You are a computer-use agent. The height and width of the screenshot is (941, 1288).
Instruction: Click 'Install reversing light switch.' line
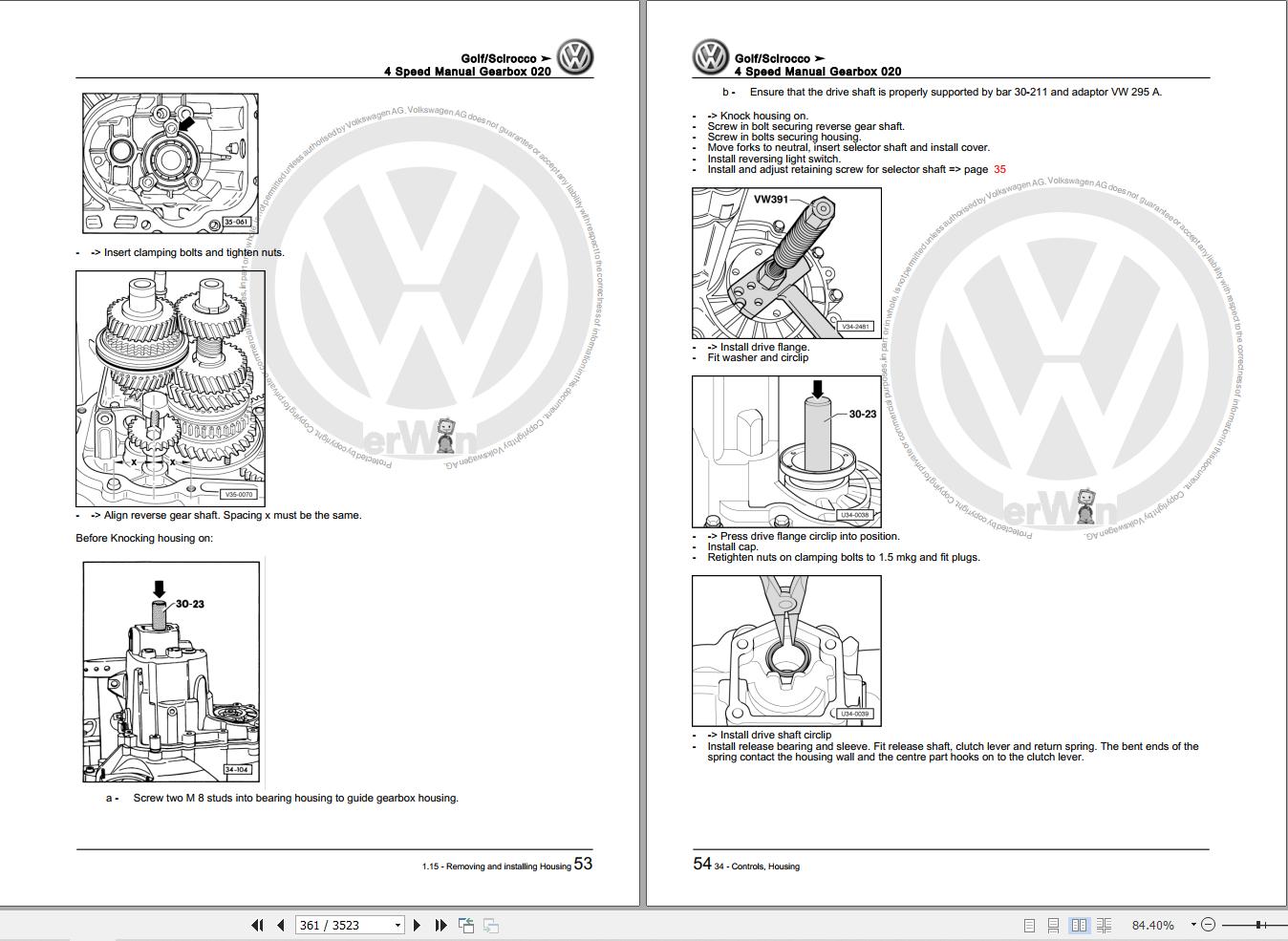pyautogui.click(x=774, y=159)
